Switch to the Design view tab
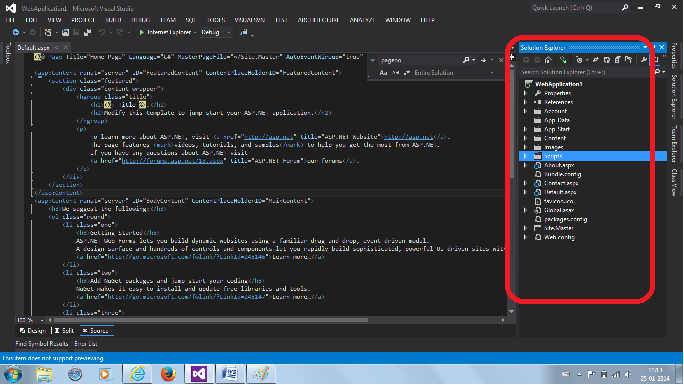 (33, 331)
